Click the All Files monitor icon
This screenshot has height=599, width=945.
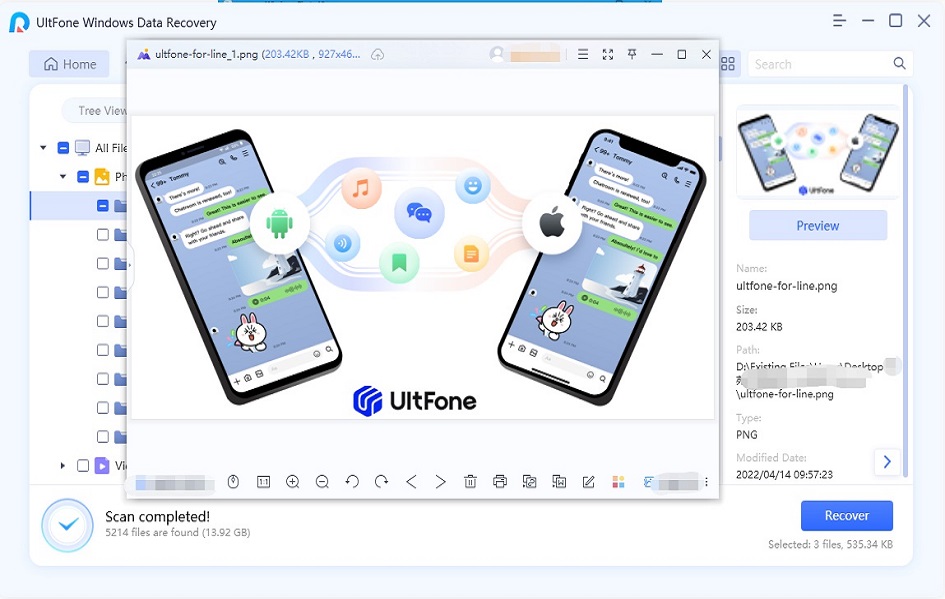coord(83,148)
